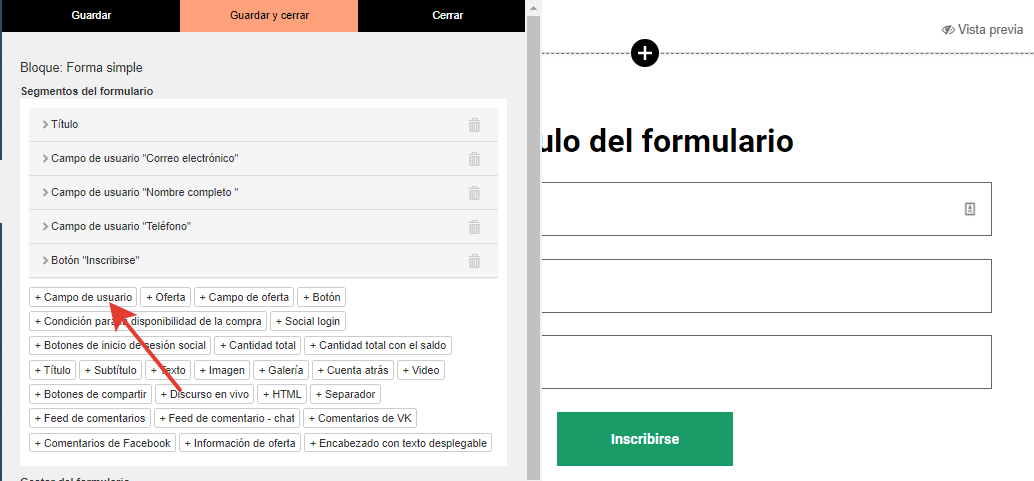Add a Video segment

click(421, 370)
